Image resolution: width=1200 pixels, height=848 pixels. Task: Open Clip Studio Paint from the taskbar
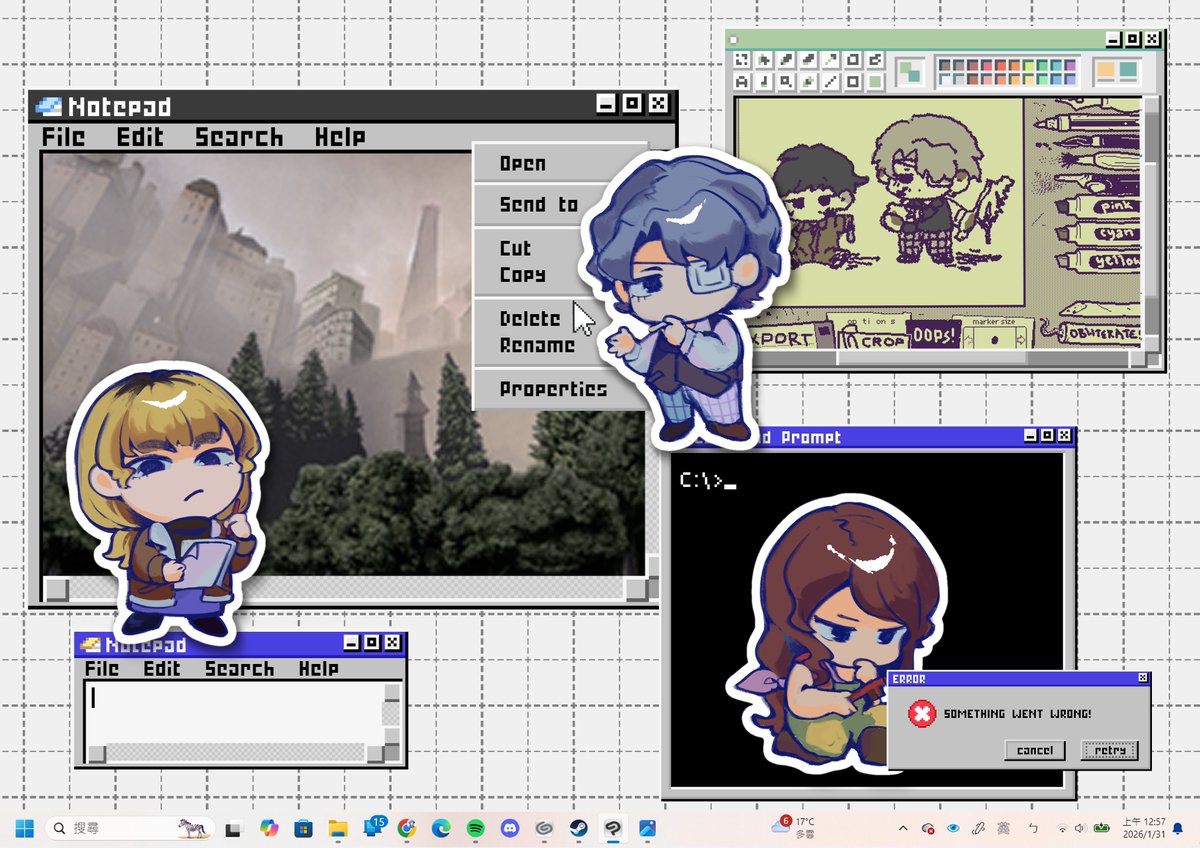pyautogui.click(x=612, y=828)
